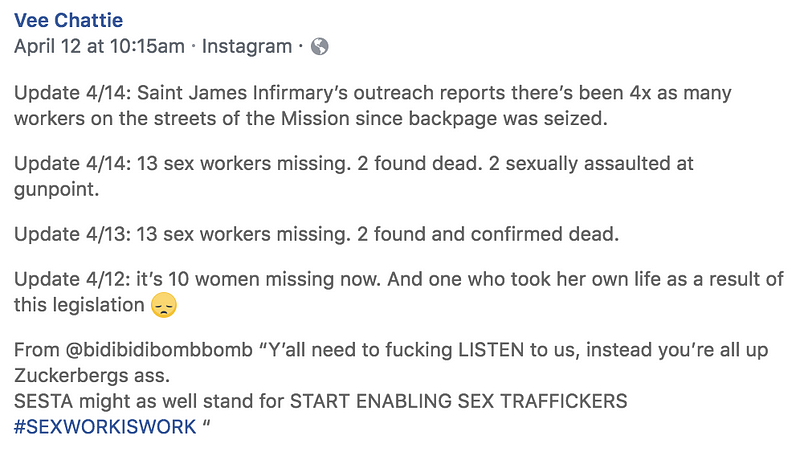Image resolution: width=800 pixels, height=459 pixels.
Task: Click the Update 4/12 line about women missing
Action: 398,279
